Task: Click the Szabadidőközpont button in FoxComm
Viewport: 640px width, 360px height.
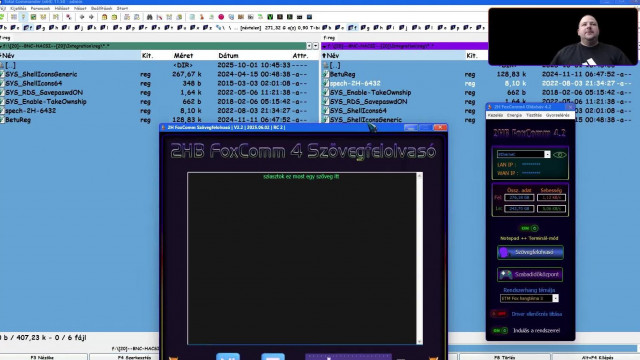Action: [x=530, y=274]
